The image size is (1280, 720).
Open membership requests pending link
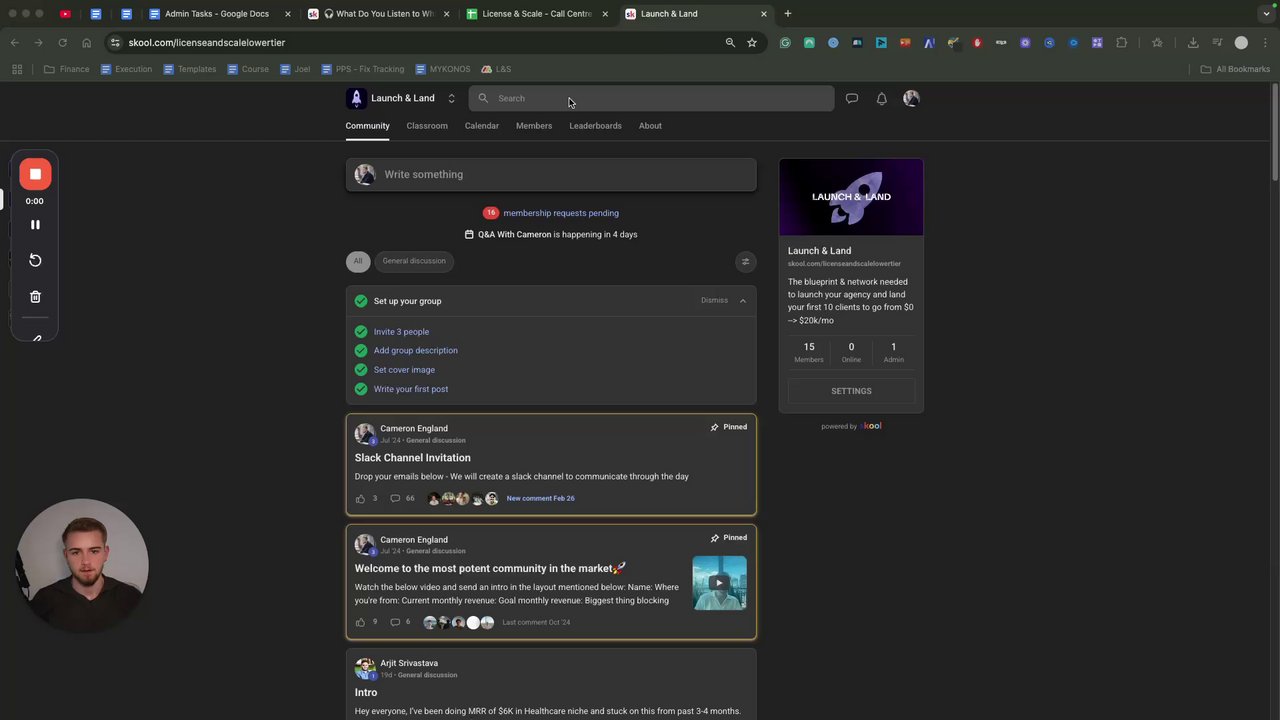tap(561, 213)
